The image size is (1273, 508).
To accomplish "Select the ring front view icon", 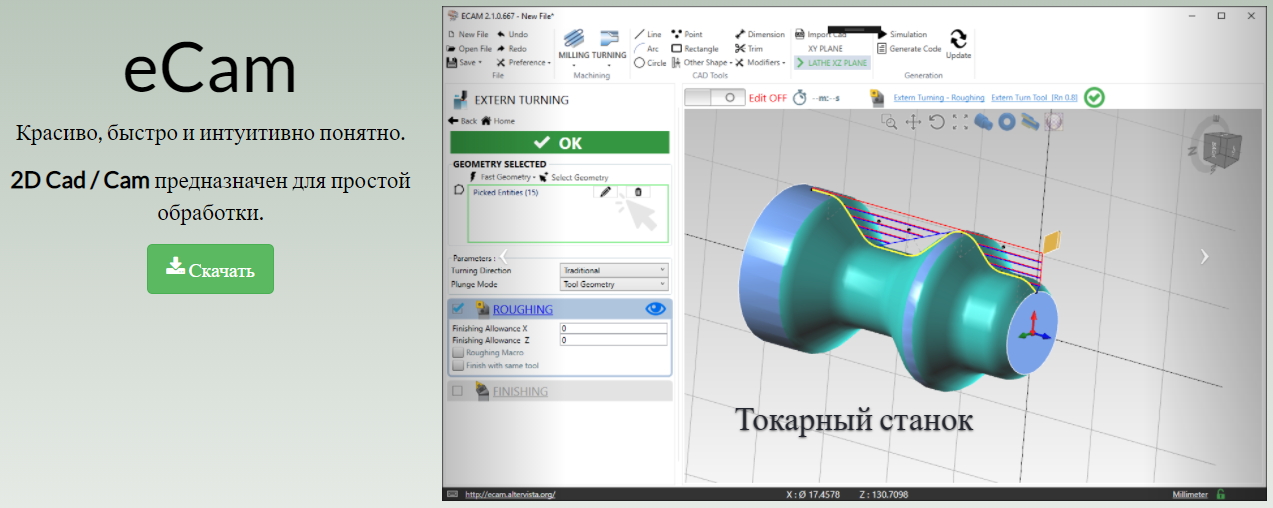I will pyautogui.click(x=1007, y=121).
